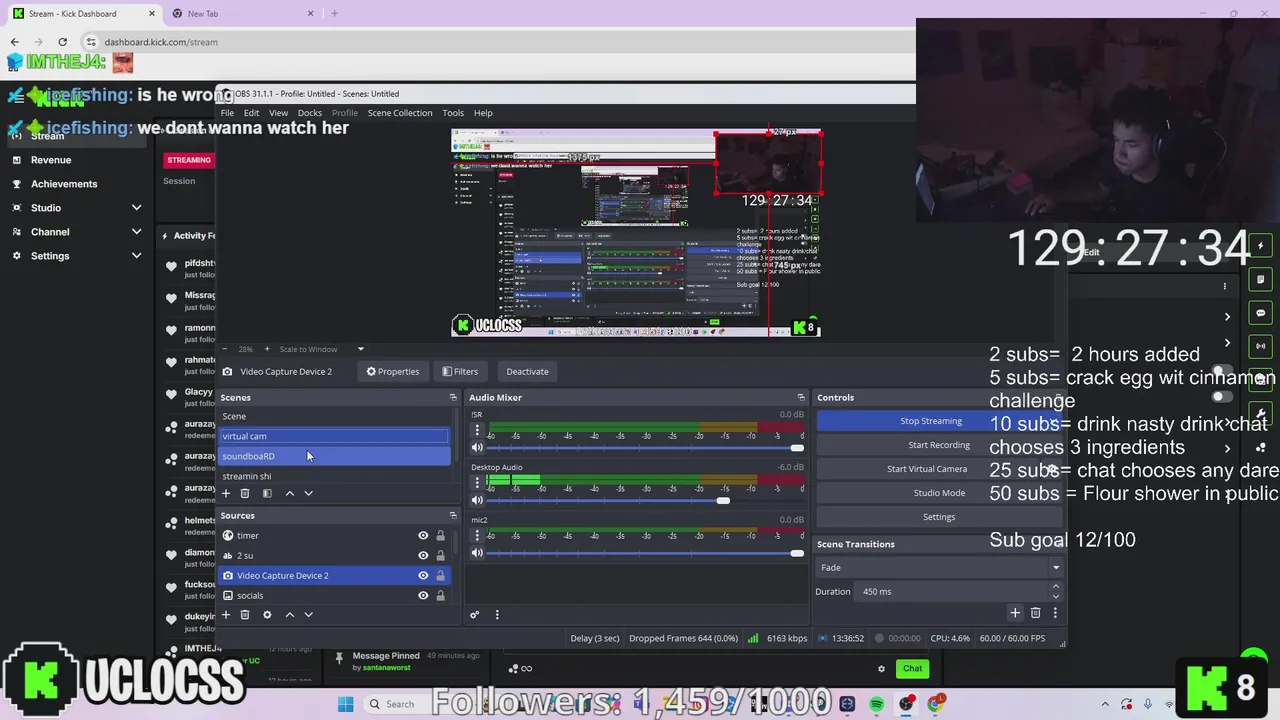Toggle lock on socials source
This screenshot has height=720, width=1280.
[x=440, y=596]
